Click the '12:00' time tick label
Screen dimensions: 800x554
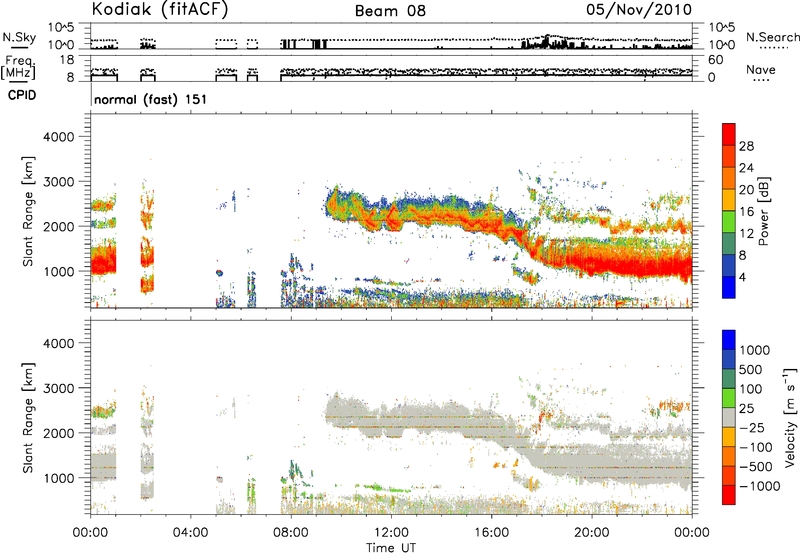tap(391, 533)
